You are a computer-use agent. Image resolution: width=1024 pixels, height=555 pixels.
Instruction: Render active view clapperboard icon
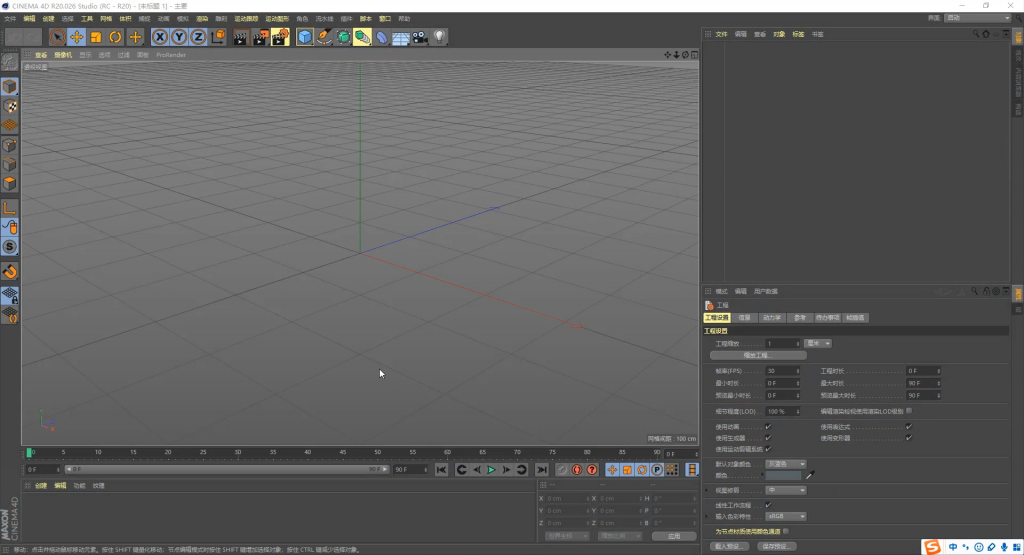pyautogui.click(x=240, y=37)
